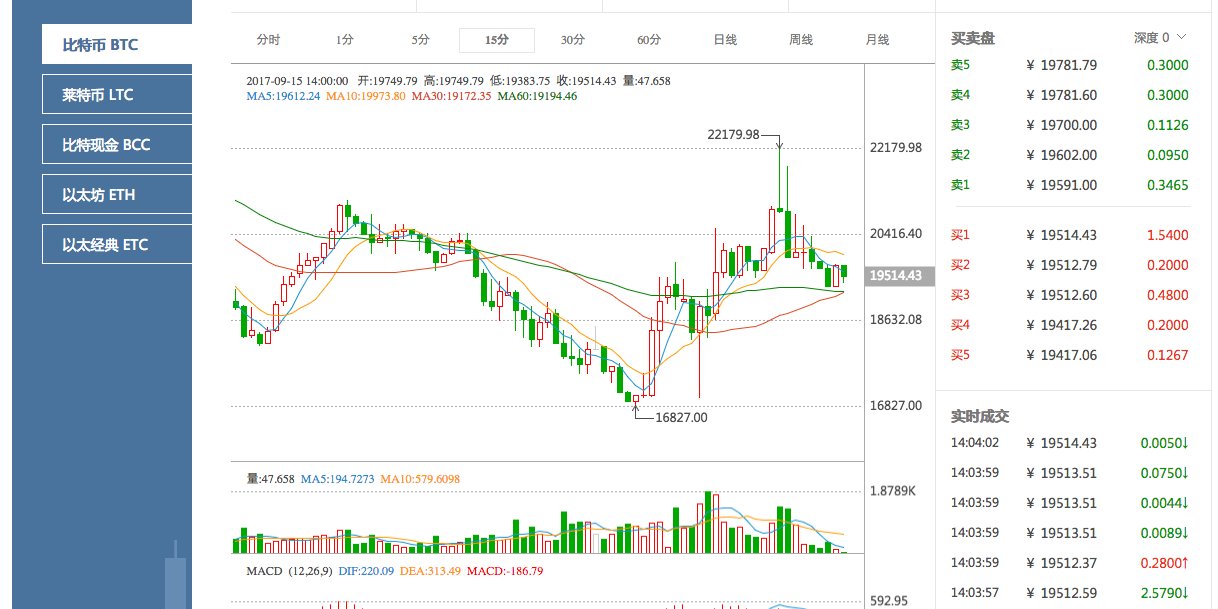Image resolution: width=1218 pixels, height=609 pixels.
Task: Select the 60分 hourly interval
Action: point(648,39)
